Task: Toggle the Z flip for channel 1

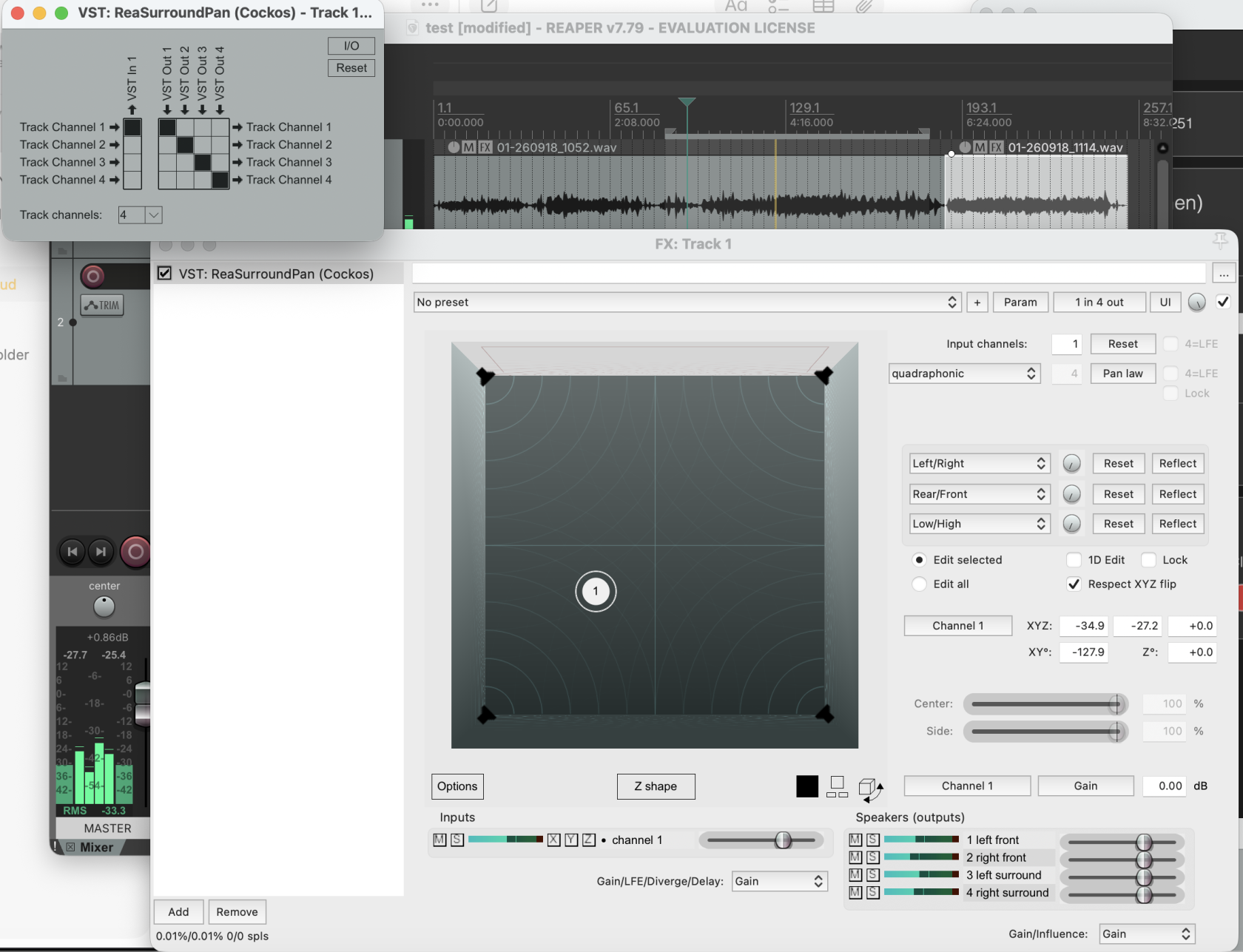Action: click(x=589, y=840)
